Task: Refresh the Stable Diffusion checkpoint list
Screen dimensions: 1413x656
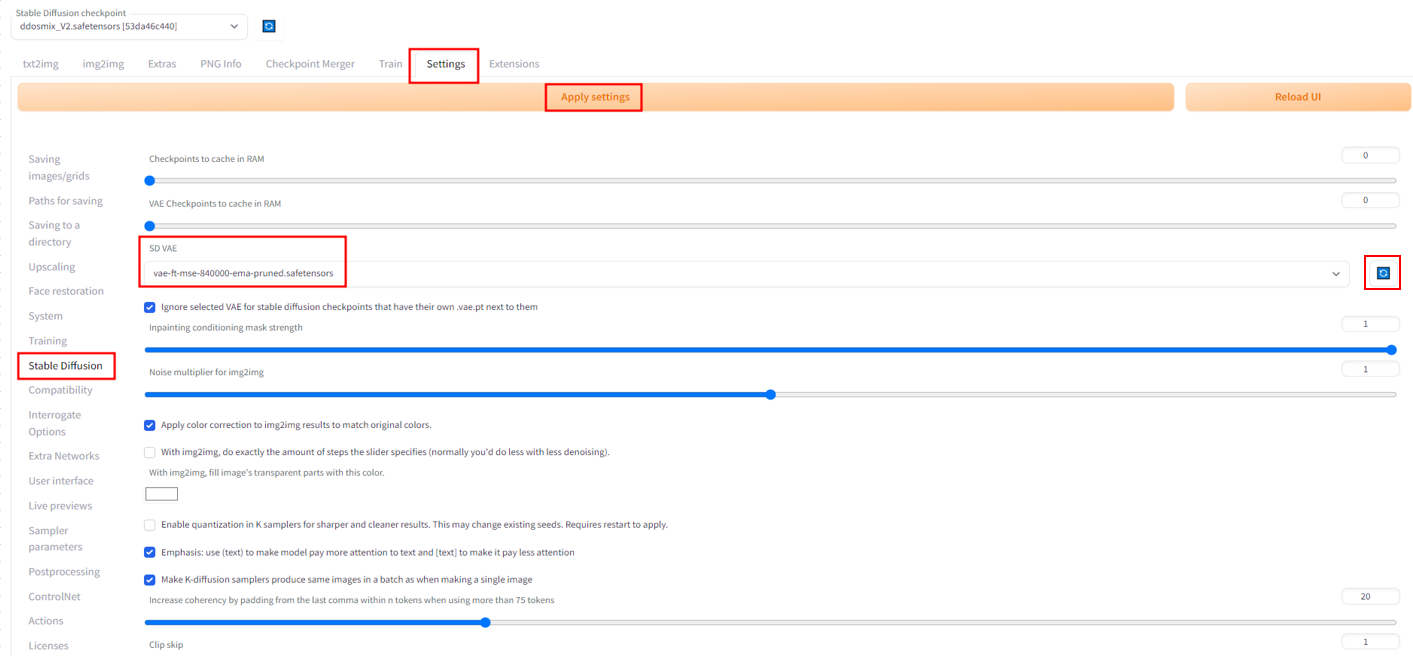Action: 268,26
